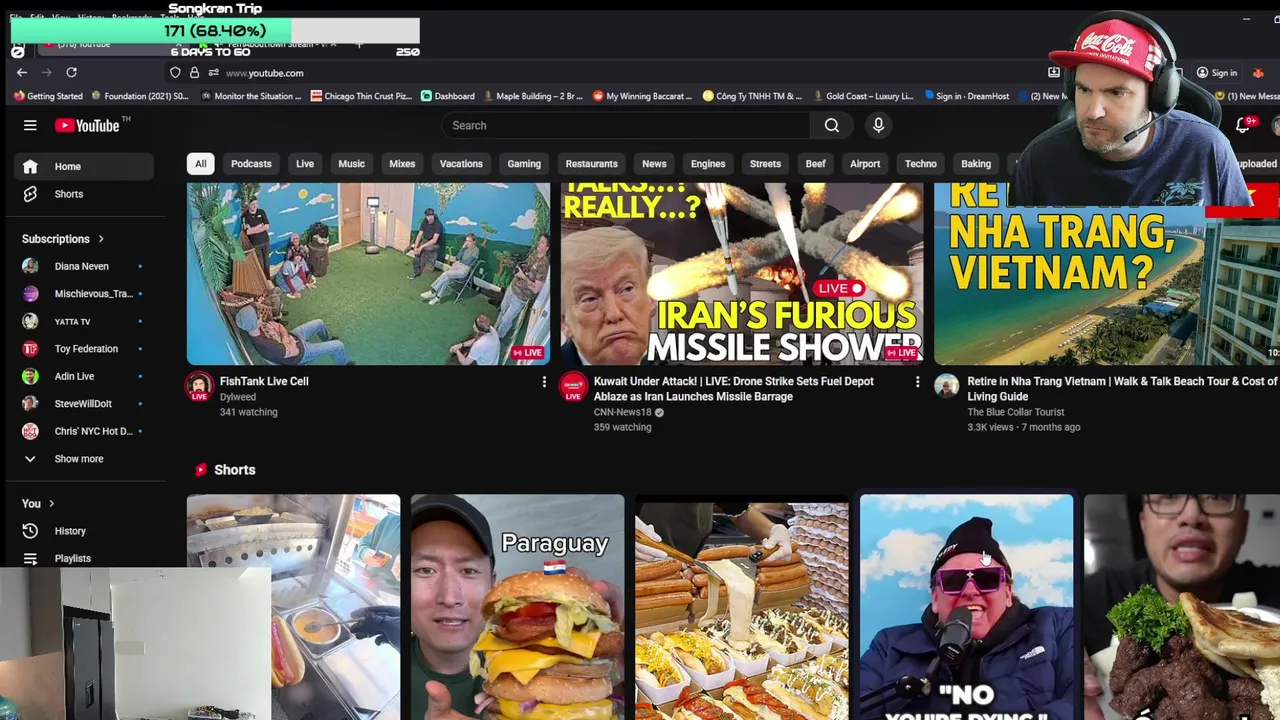Select the Restaurants filter chip
The width and height of the screenshot is (1280, 720).
tap(592, 164)
